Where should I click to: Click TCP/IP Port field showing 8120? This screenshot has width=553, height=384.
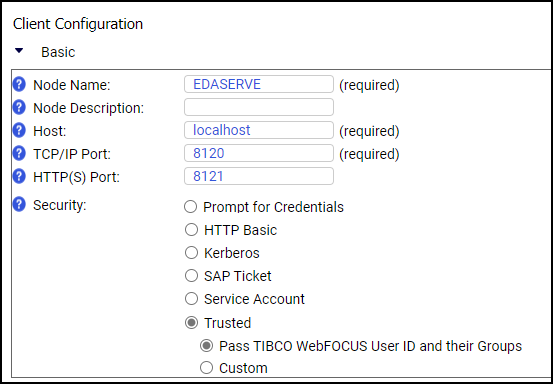259,153
